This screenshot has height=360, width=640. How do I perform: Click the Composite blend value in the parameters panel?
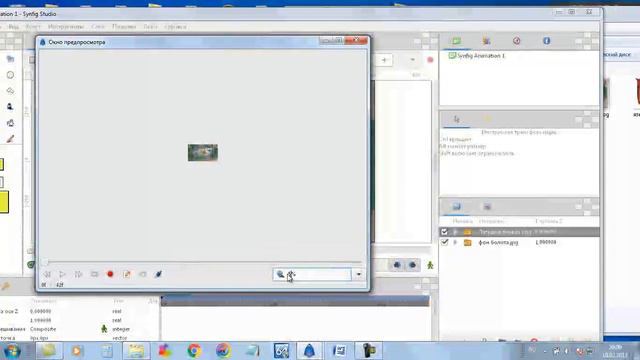[x=43, y=329]
